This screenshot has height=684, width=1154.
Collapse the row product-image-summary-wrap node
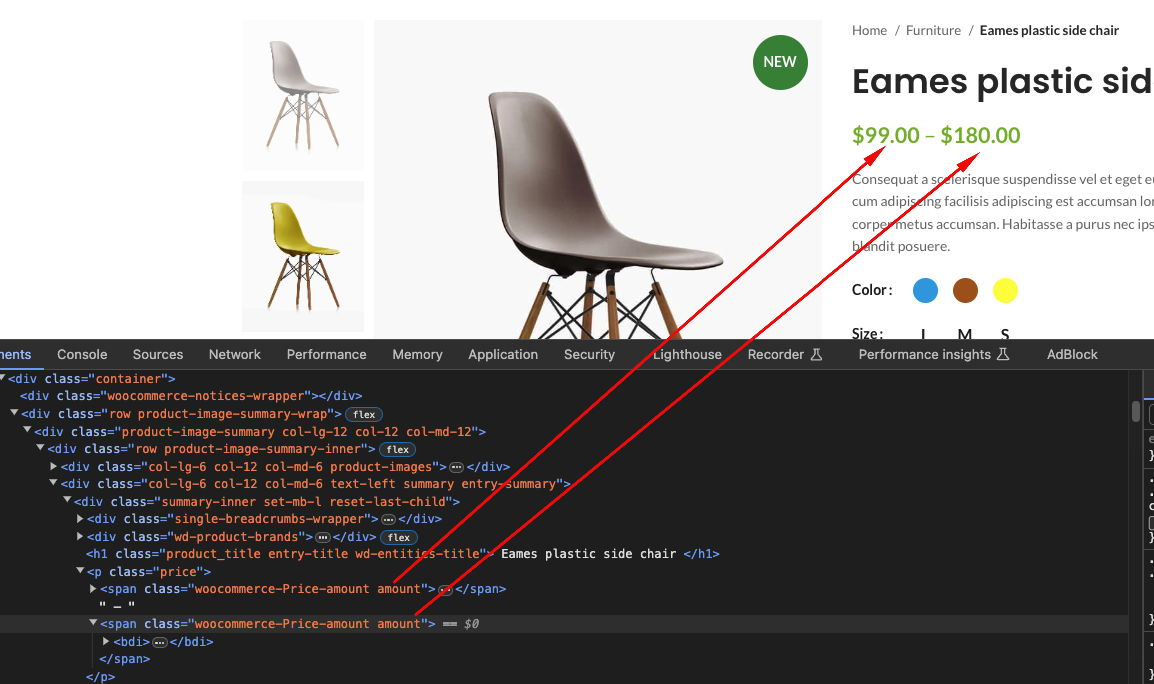pyautogui.click(x=14, y=413)
